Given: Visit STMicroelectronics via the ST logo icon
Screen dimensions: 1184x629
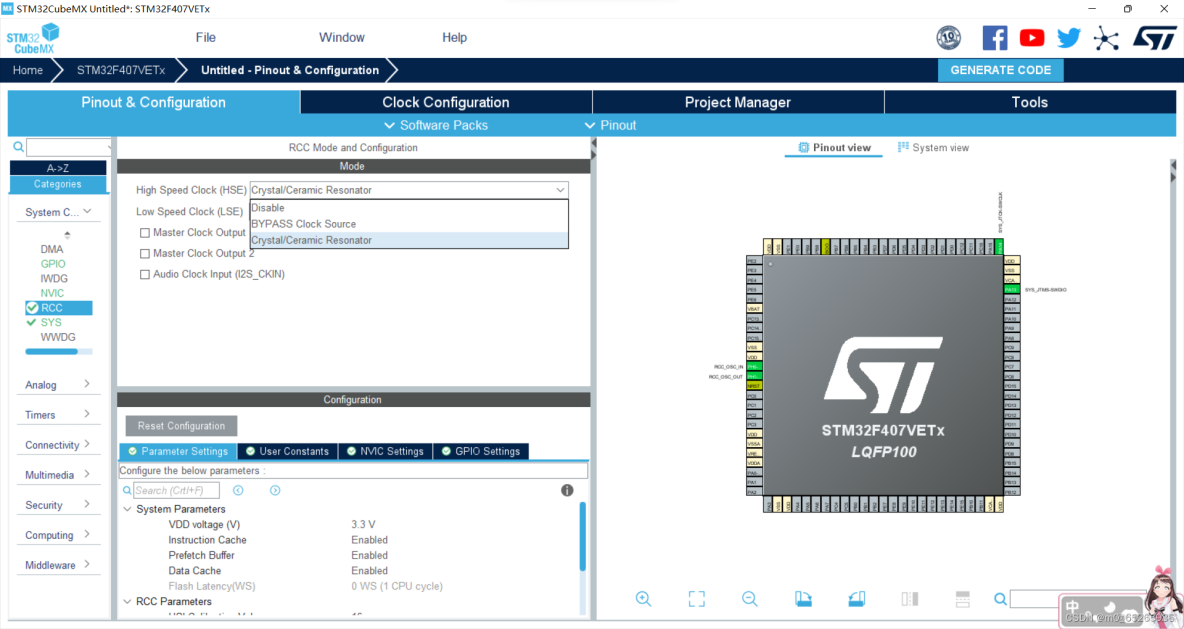Looking at the screenshot, I should 1151,36.
